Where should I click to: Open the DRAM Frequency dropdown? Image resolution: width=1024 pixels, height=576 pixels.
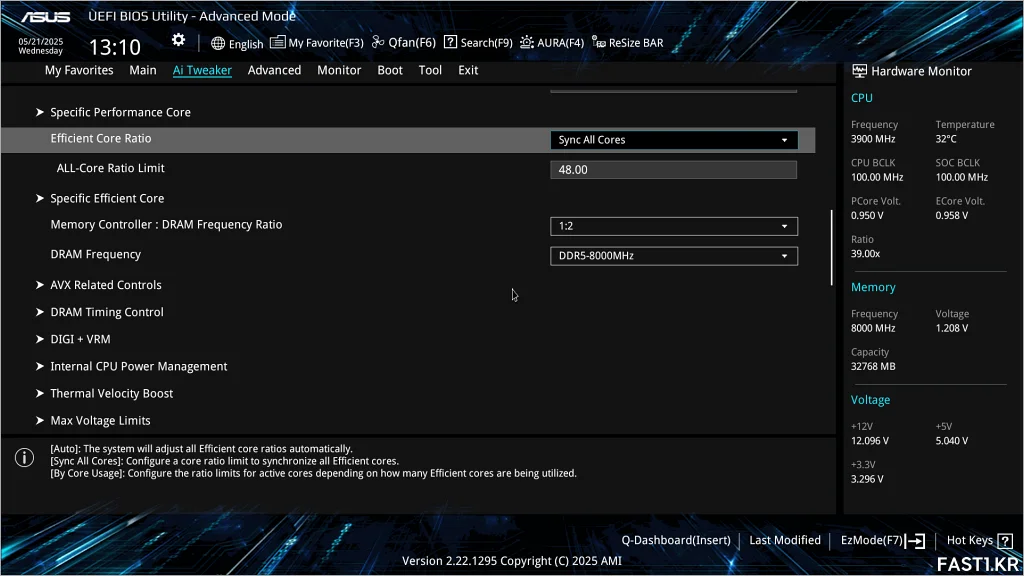[x=674, y=256]
